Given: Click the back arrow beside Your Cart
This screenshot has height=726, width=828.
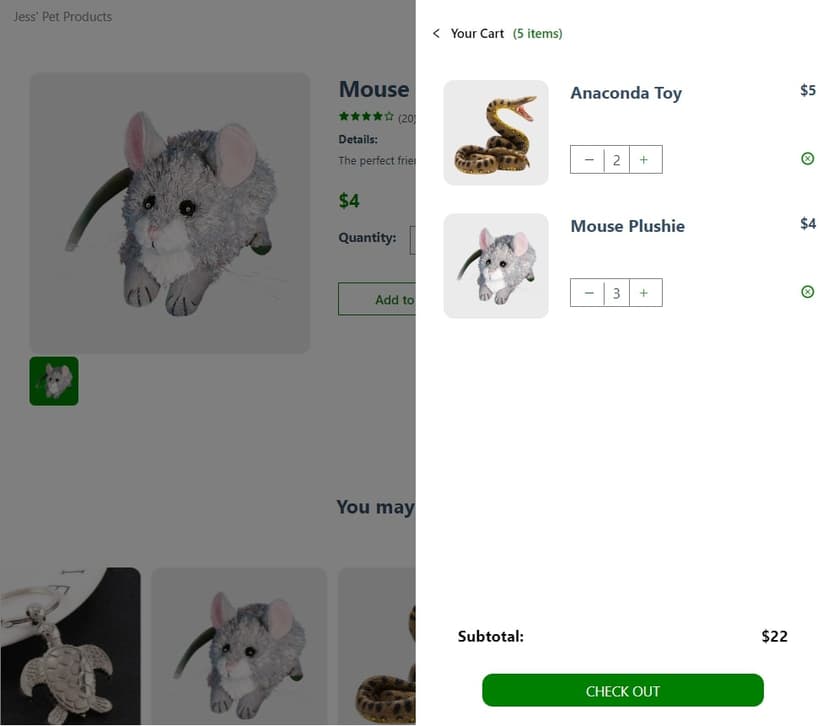Looking at the screenshot, I should click(436, 34).
